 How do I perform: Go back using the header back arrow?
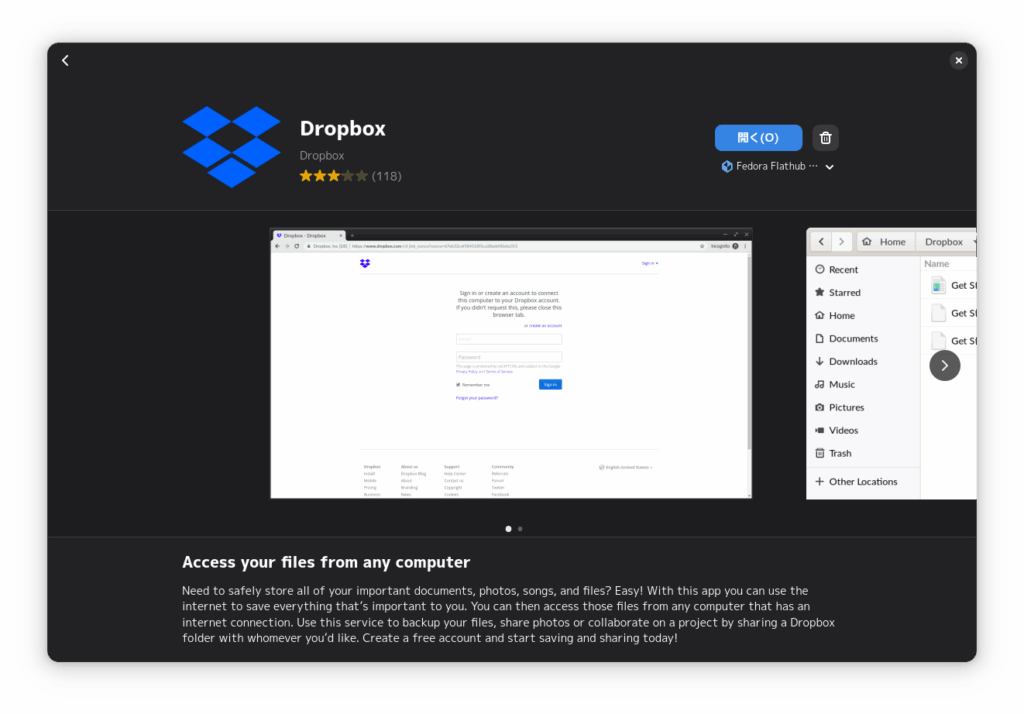pyautogui.click(x=65, y=61)
